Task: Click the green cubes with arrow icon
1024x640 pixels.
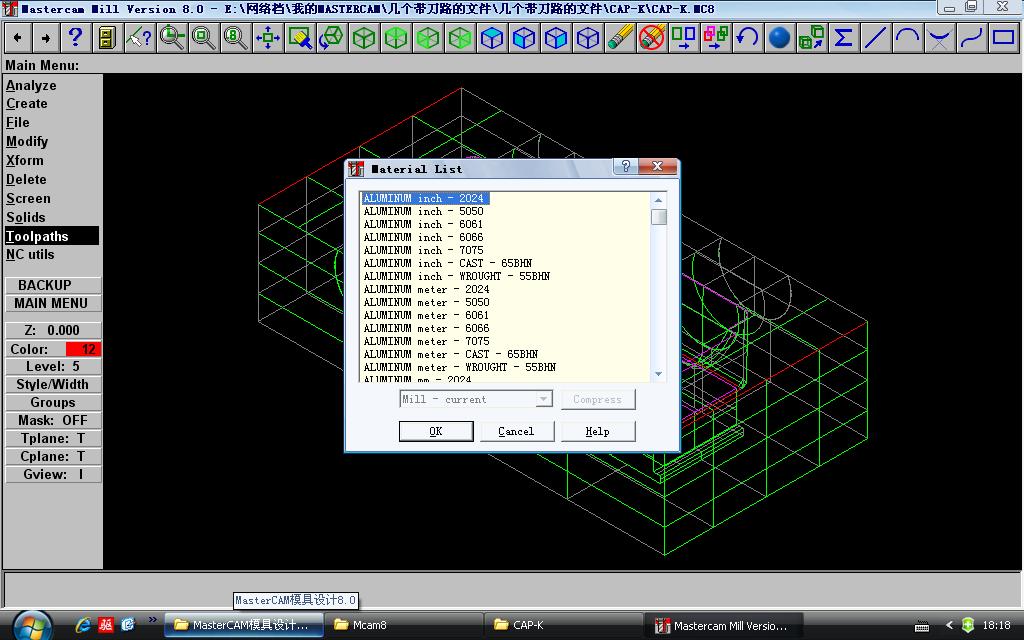Action: pos(811,38)
